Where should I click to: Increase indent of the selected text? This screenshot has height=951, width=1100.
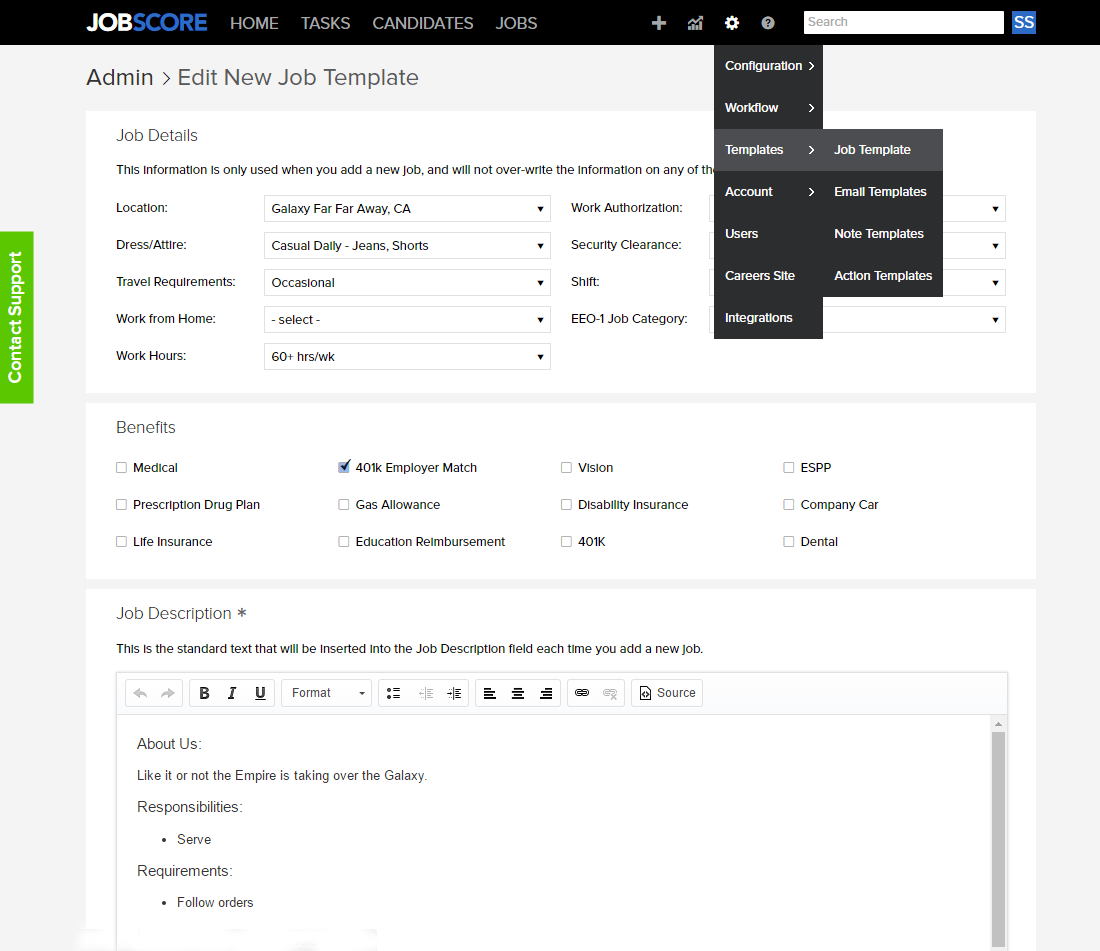pos(453,692)
